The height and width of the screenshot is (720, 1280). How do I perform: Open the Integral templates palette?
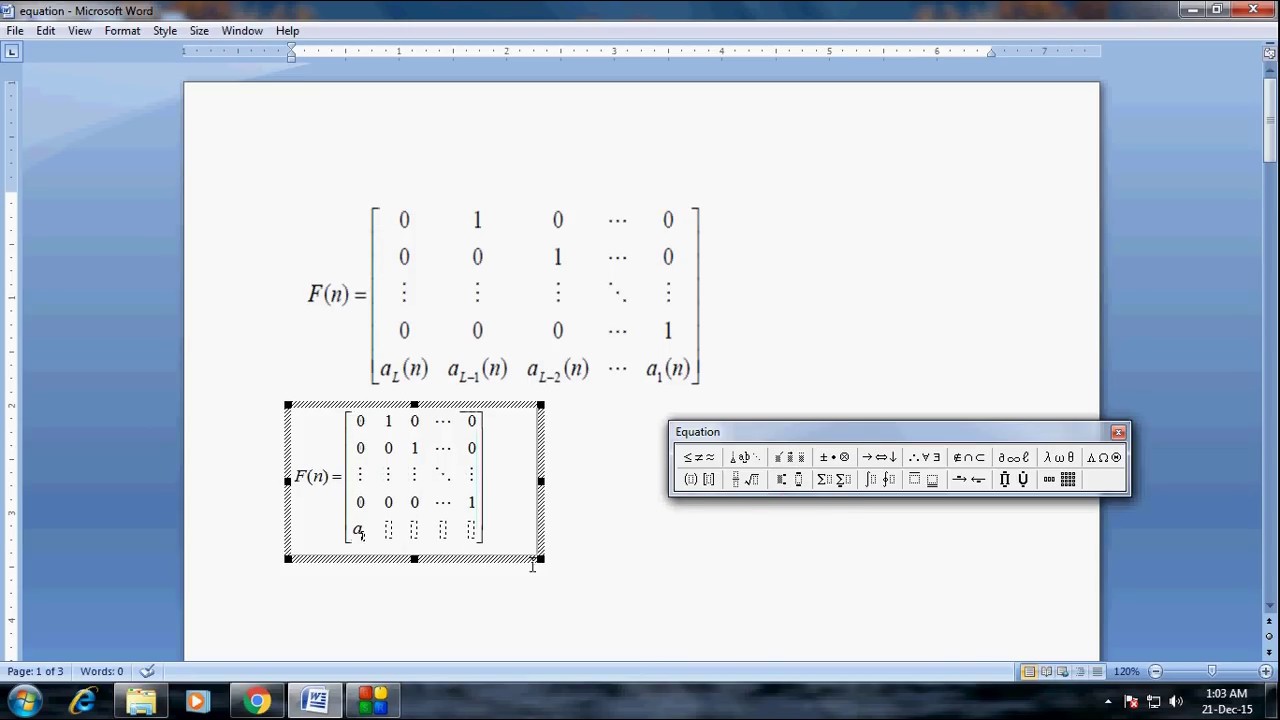tap(879, 480)
